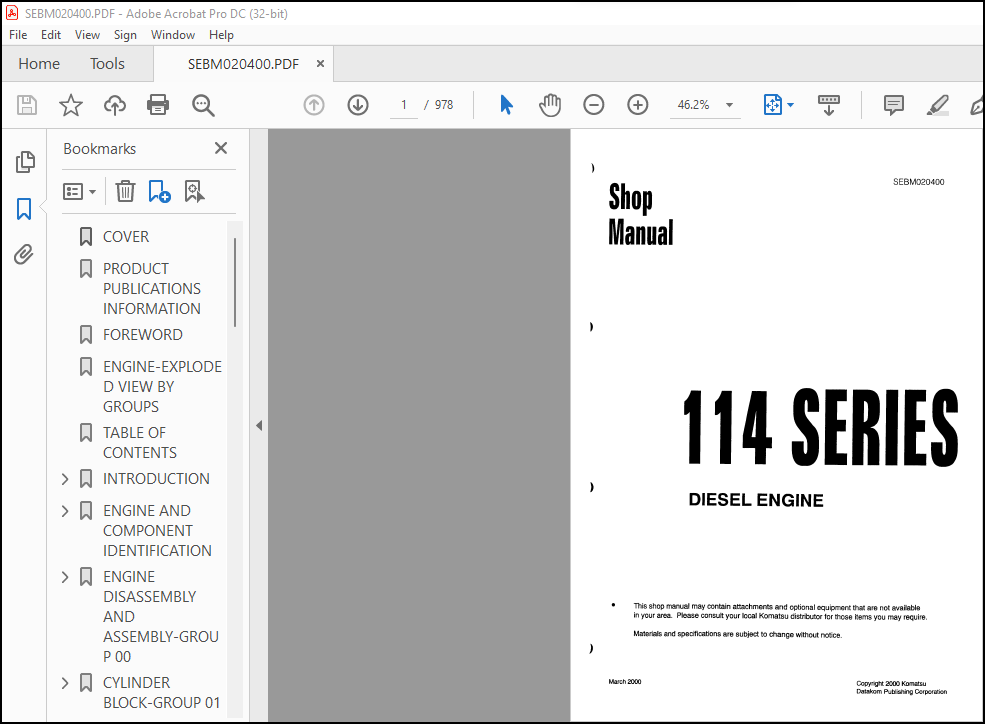Click the Save file icon
Screen dimensions: 985x724
(x=26, y=105)
